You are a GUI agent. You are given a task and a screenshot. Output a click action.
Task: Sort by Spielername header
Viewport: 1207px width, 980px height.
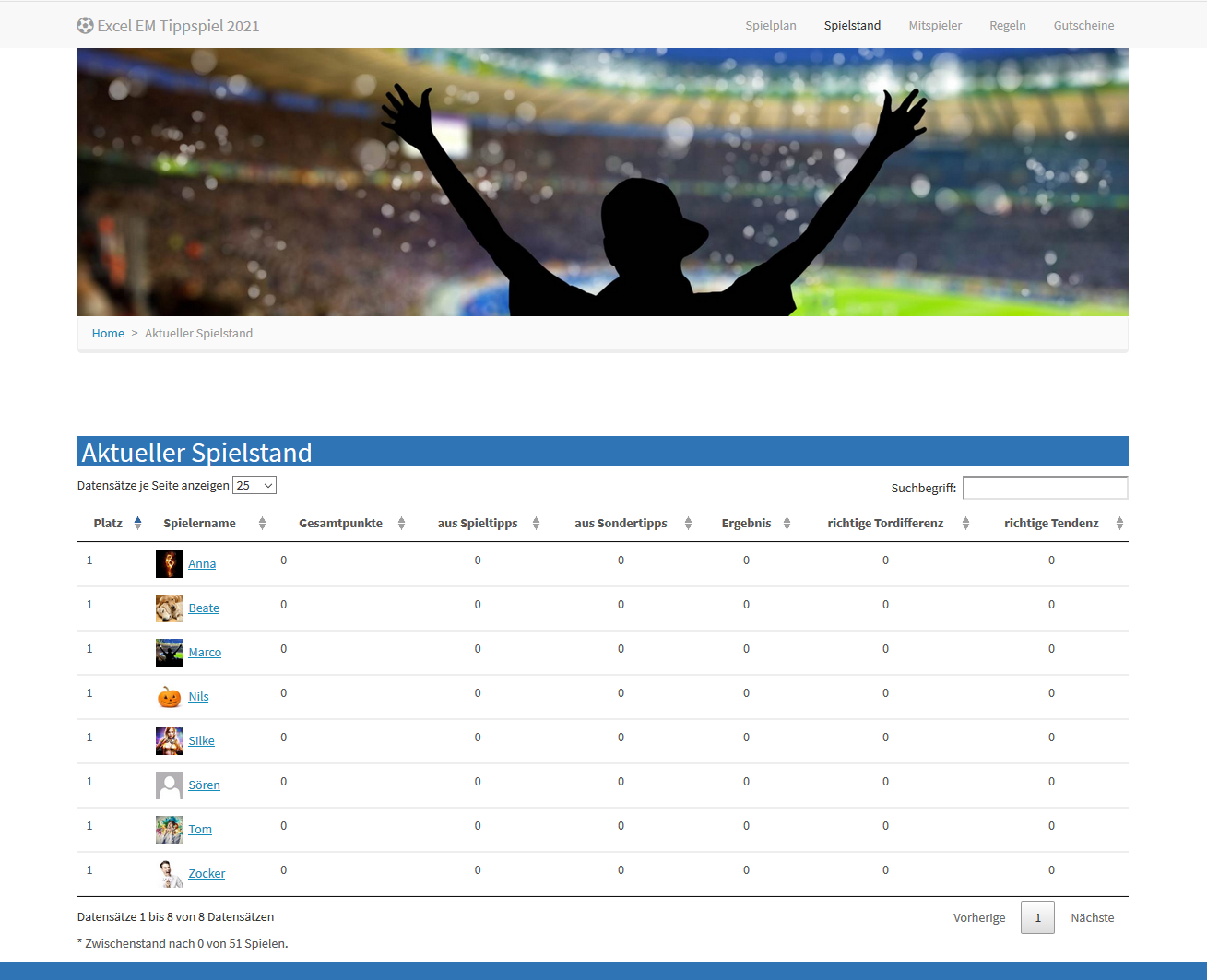(x=199, y=523)
